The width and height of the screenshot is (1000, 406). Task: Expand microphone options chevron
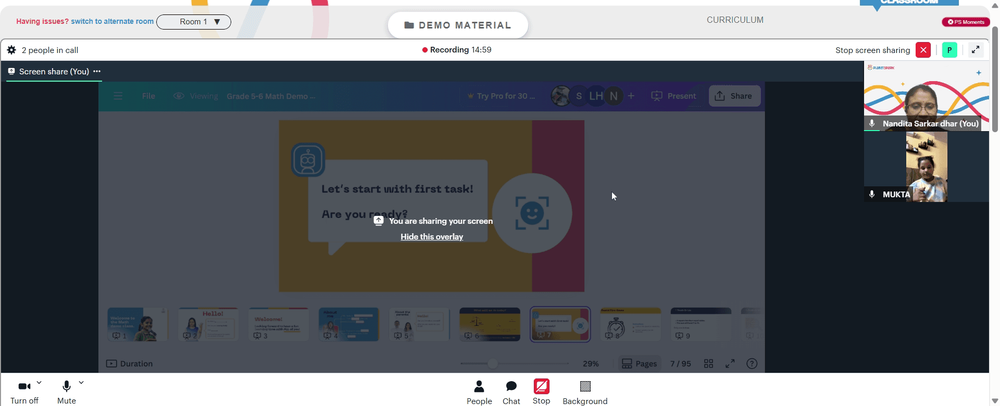click(81, 382)
